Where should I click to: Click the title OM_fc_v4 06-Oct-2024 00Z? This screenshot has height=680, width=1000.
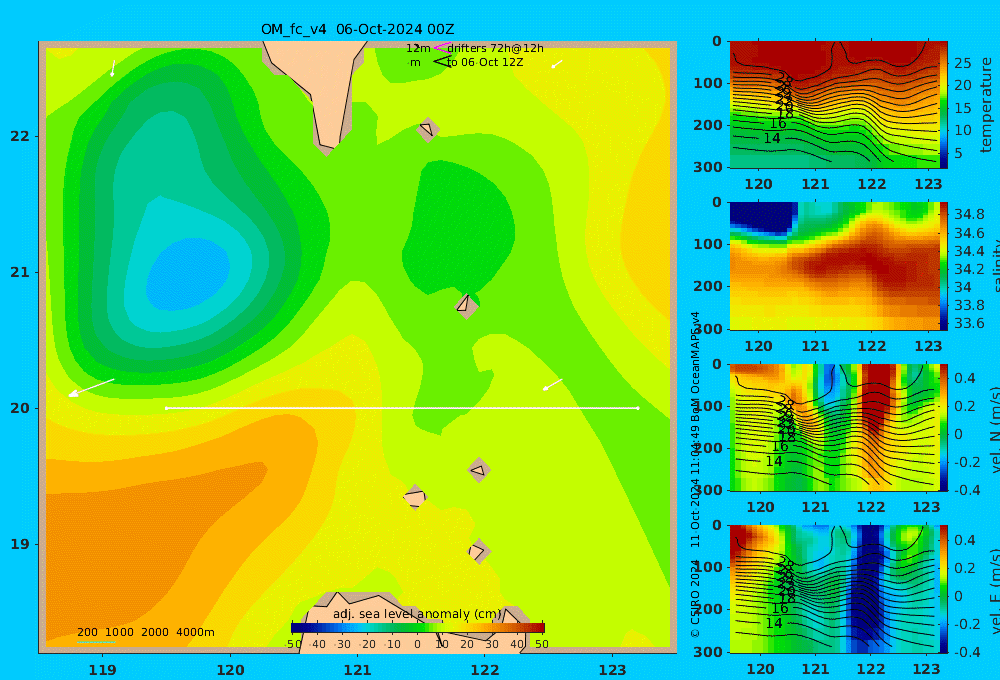pyautogui.click(x=357, y=29)
